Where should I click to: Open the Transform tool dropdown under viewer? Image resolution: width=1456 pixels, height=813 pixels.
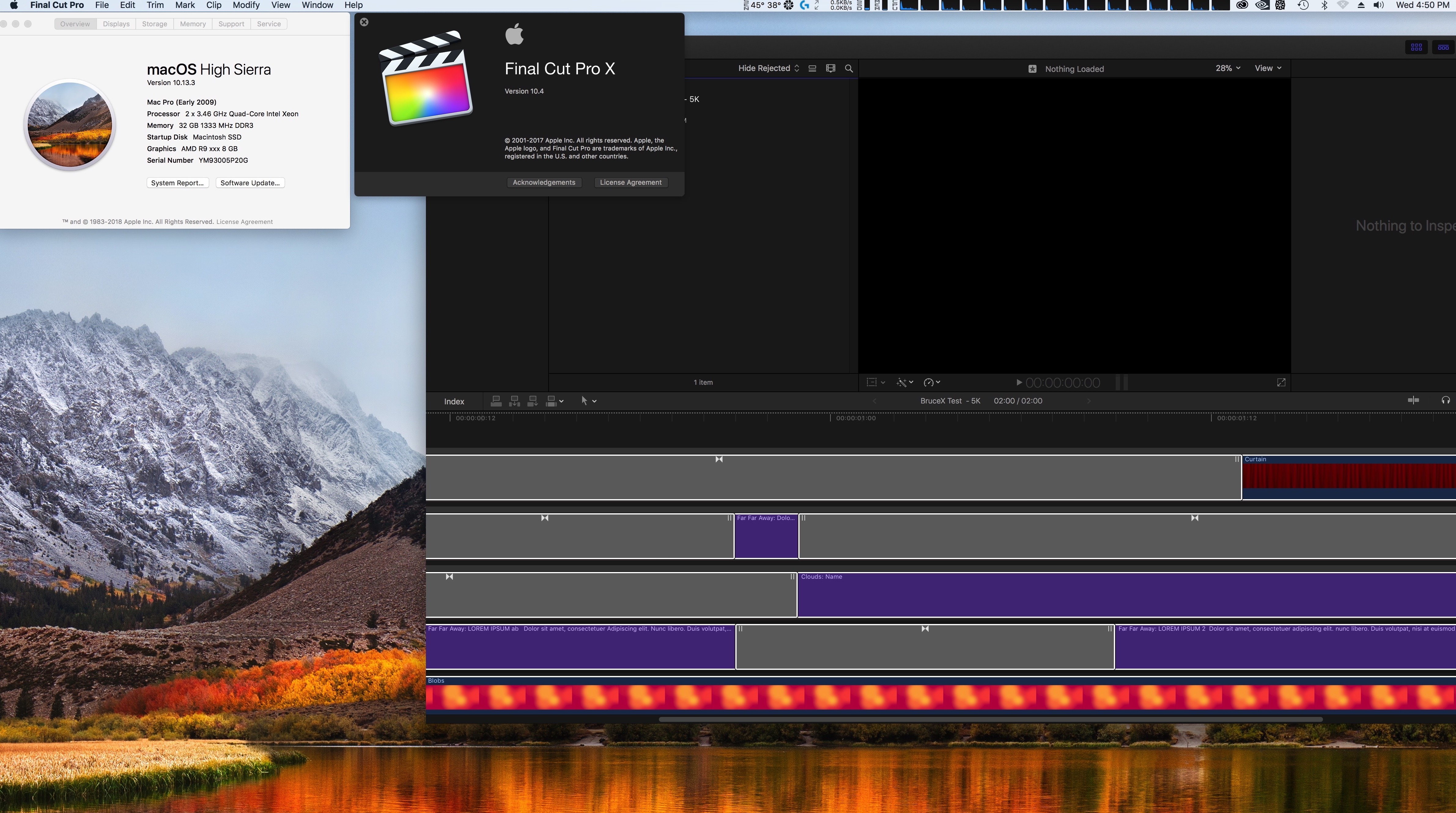click(875, 383)
